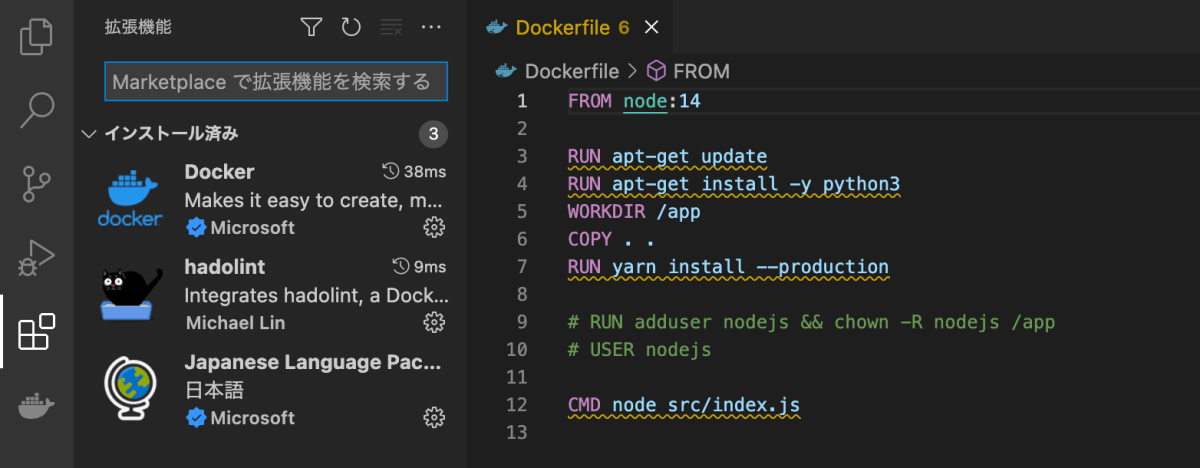This screenshot has height=468, width=1200.
Task: Collapse the インストール済み section
Action: tap(89, 133)
